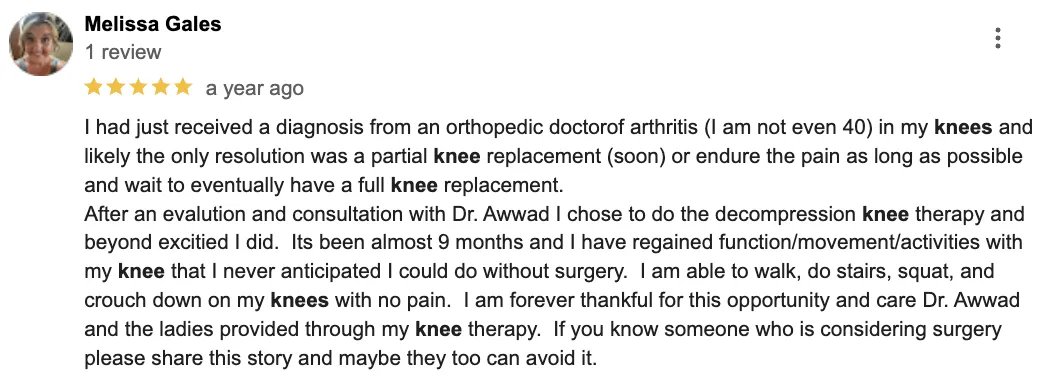Open the three-dot review options menu
Screen dimensions: 1054x384
pos(998,38)
